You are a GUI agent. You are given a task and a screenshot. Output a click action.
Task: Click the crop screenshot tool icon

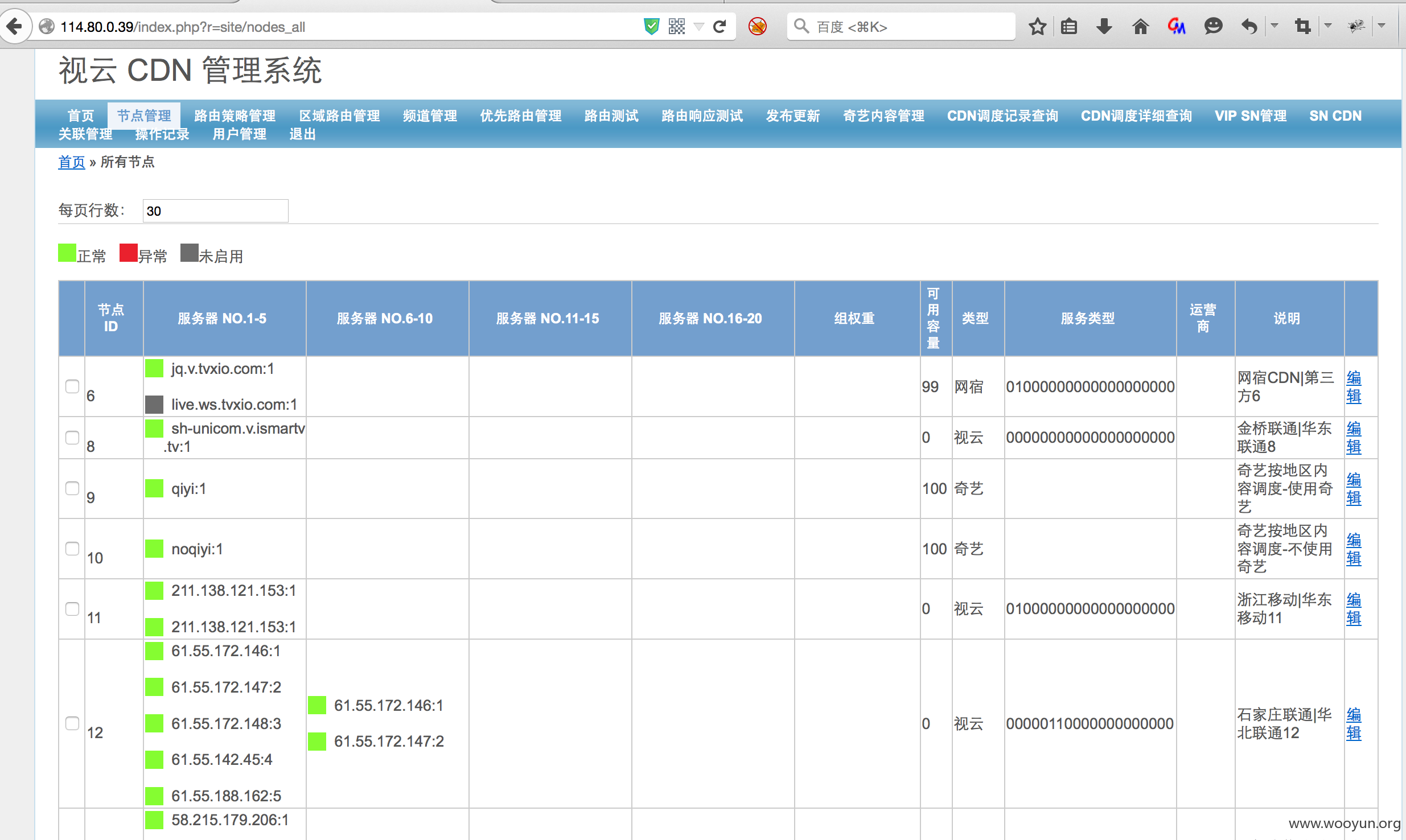1302,26
